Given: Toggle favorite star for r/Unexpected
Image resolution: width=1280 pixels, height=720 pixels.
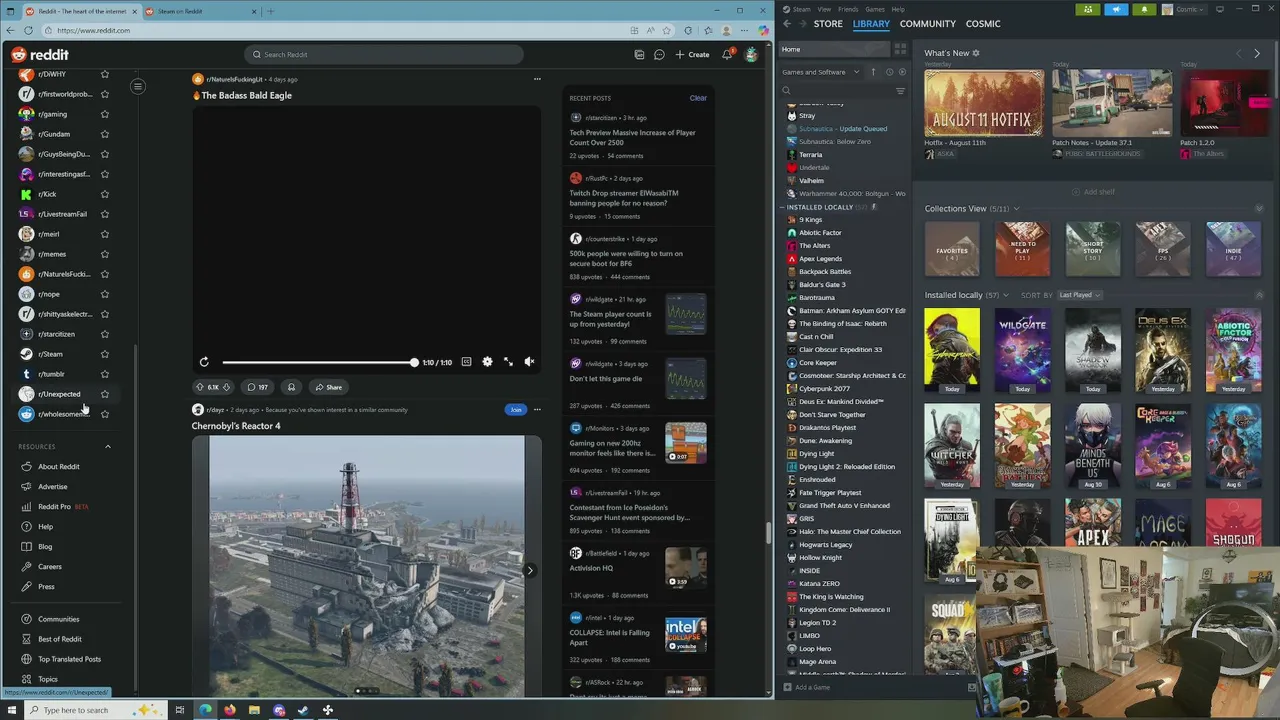Looking at the screenshot, I should 104,394.
